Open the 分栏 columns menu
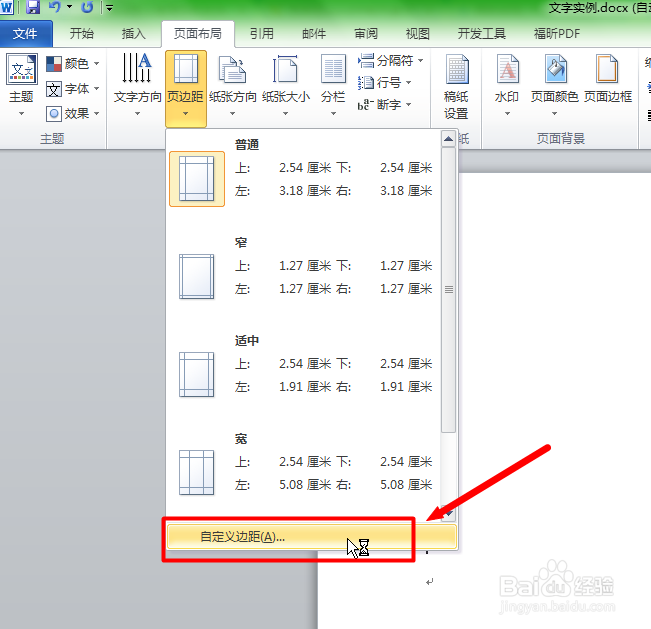Image resolution: width=651 pixels, height=629 pixels. point(333,85)
